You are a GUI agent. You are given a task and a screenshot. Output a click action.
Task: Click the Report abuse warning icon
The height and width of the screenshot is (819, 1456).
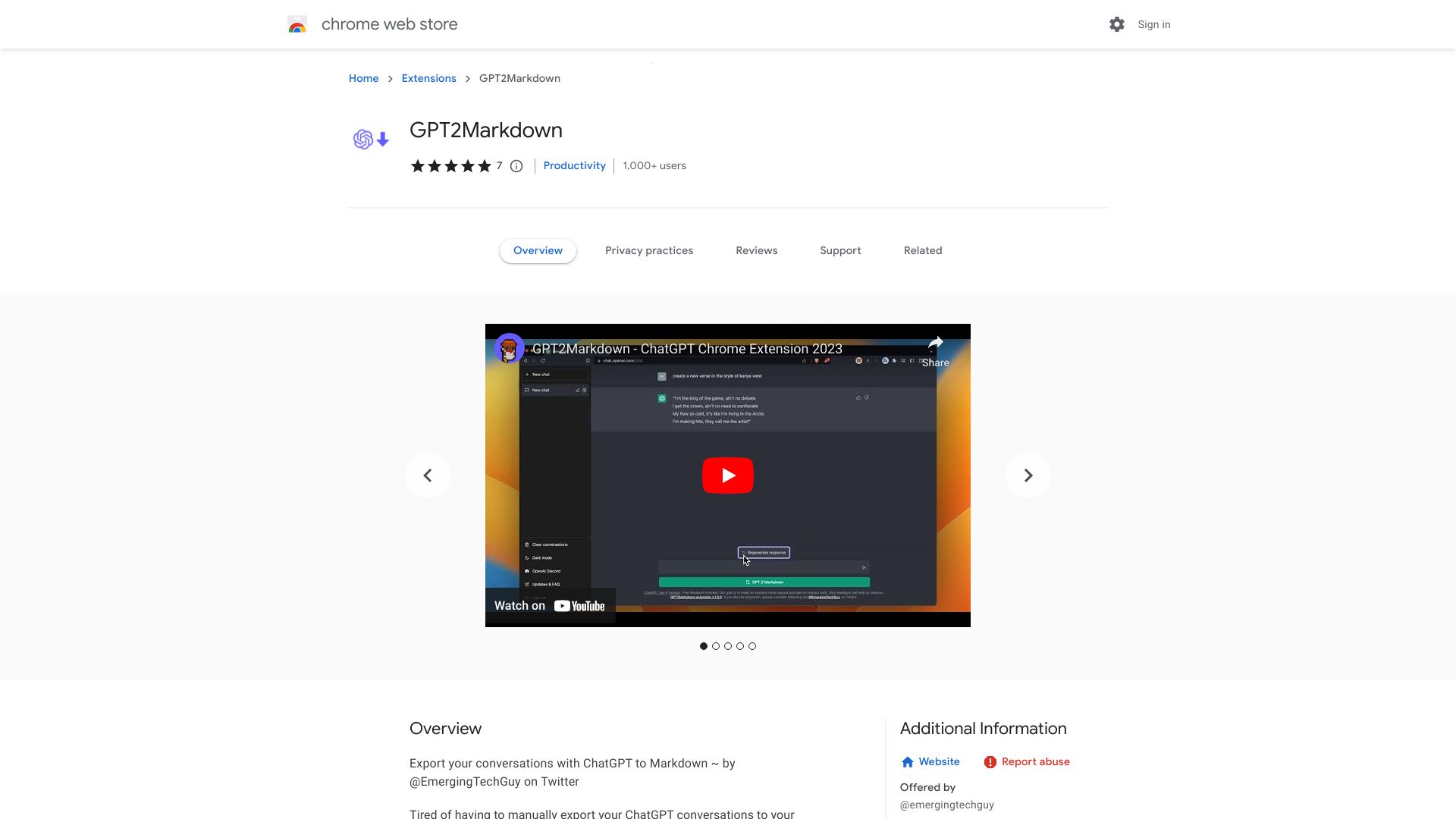click(989, 762)
